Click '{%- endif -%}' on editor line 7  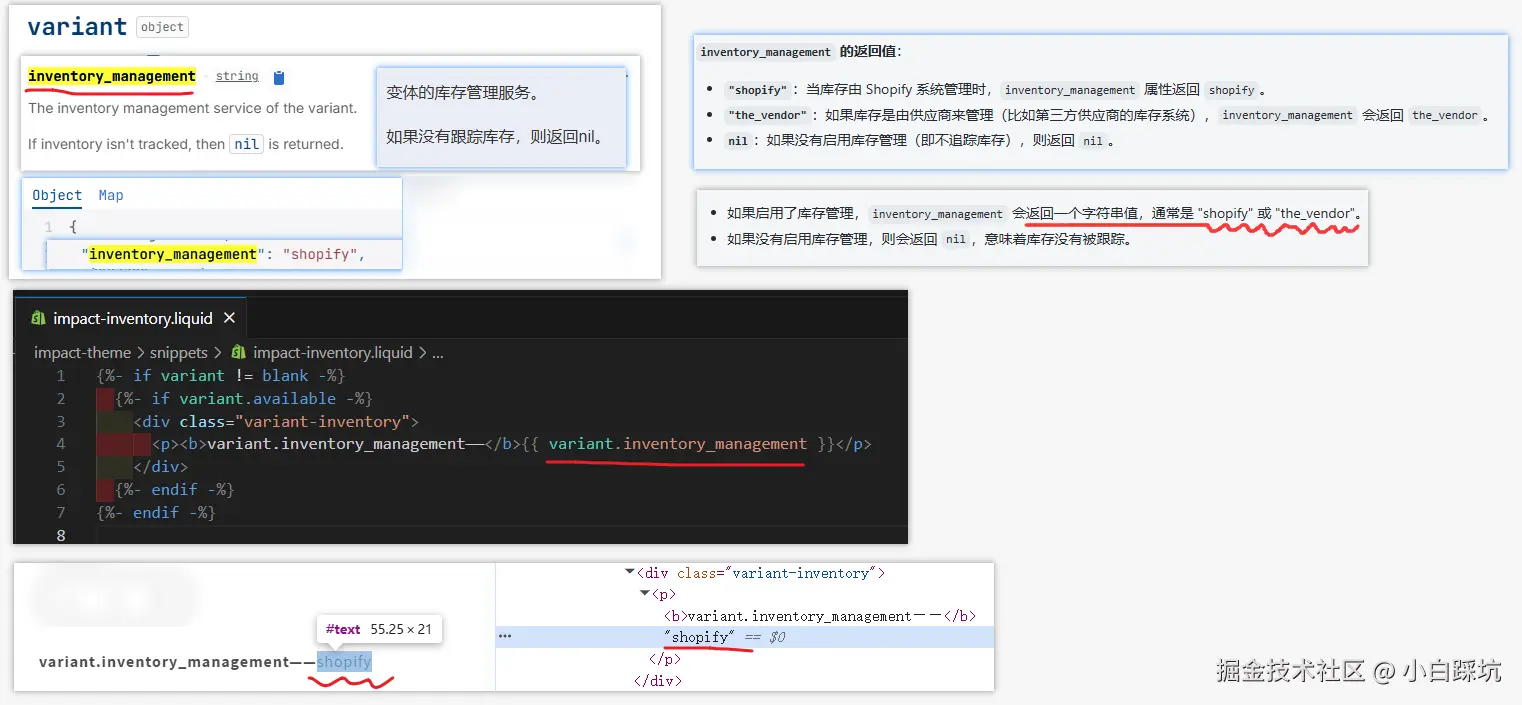click(x=156, y=512)
